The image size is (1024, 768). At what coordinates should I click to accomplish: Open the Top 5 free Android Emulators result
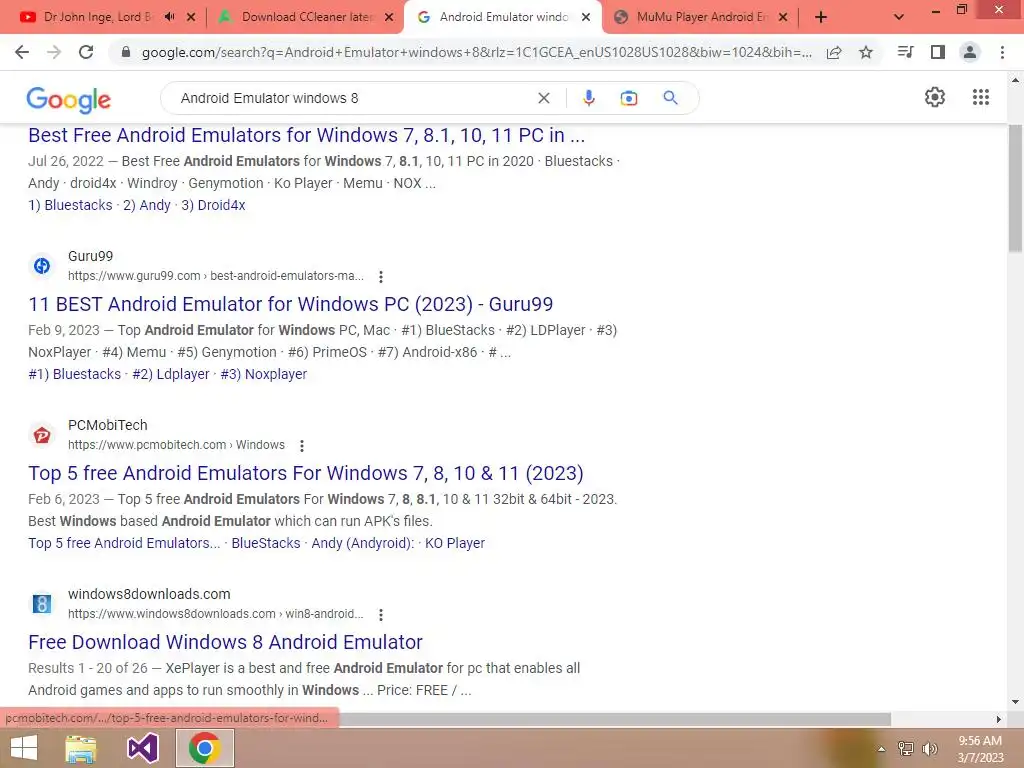pyautogui.click(x=306, y=473)
